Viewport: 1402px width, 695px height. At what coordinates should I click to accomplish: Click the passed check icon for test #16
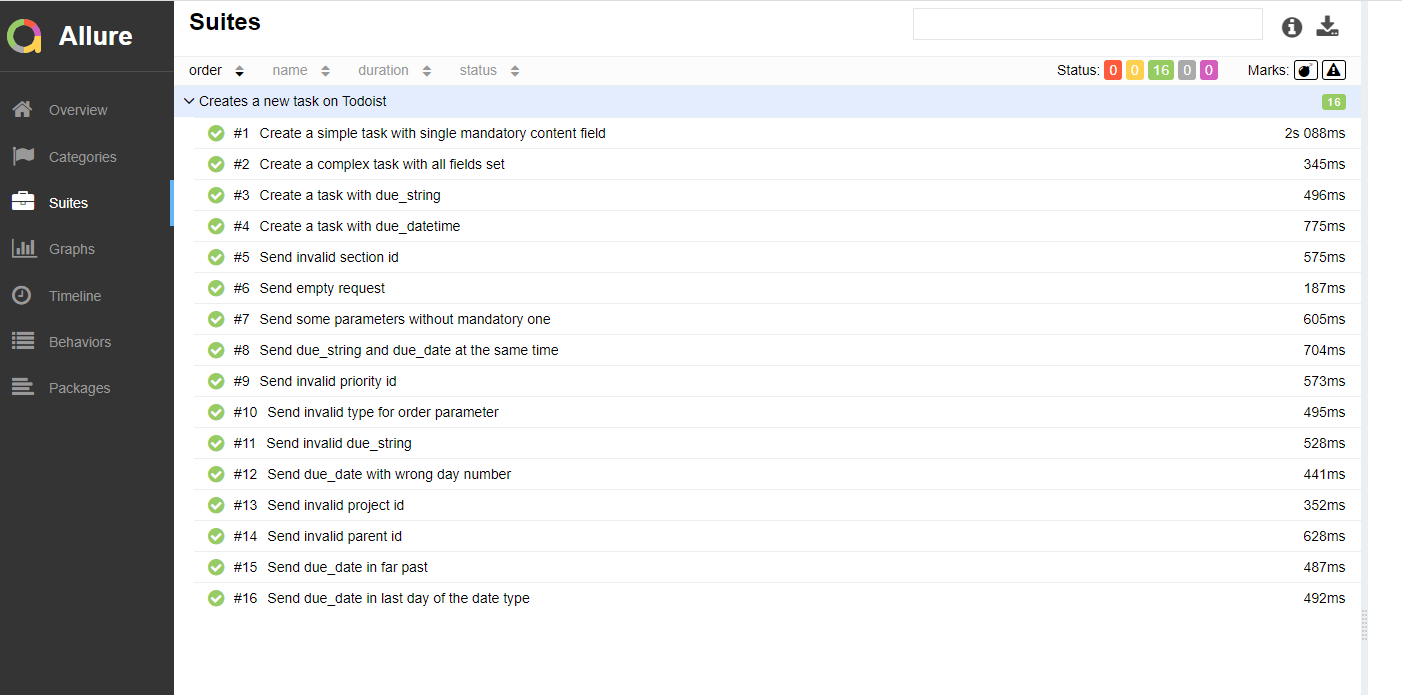[216, 598]
